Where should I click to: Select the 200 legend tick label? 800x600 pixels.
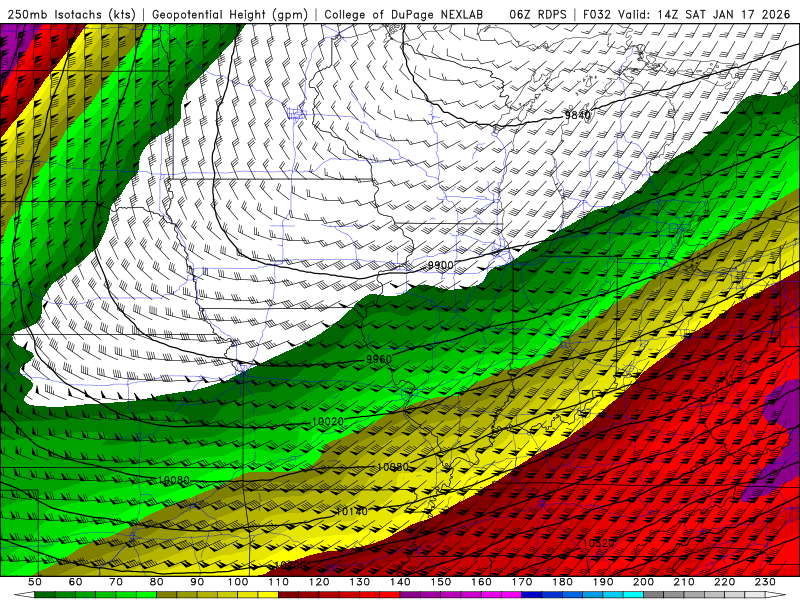[x=643, y=582]
